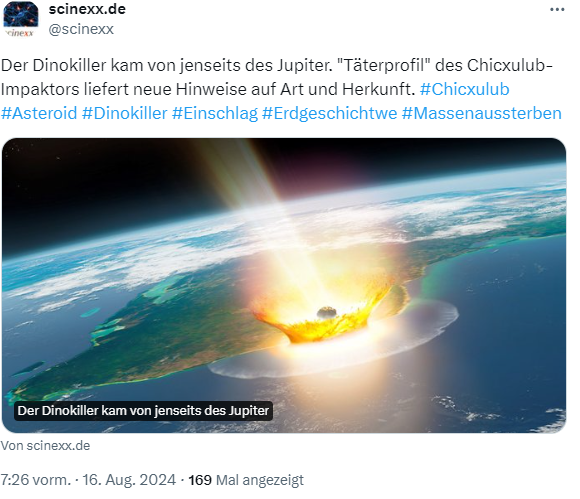The width and height of the screenshot is (580, 499).
Task: Open the asteroid impact article image
Action: pyautogui.click(x=284, y=285)
